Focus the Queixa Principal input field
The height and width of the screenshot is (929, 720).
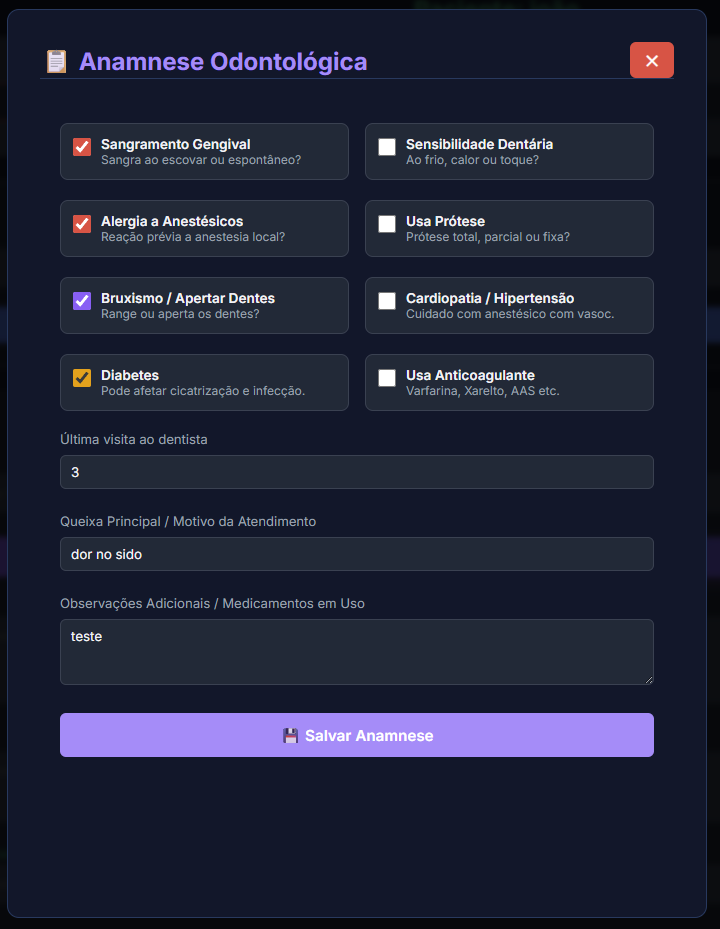click(x=357, y=554)
